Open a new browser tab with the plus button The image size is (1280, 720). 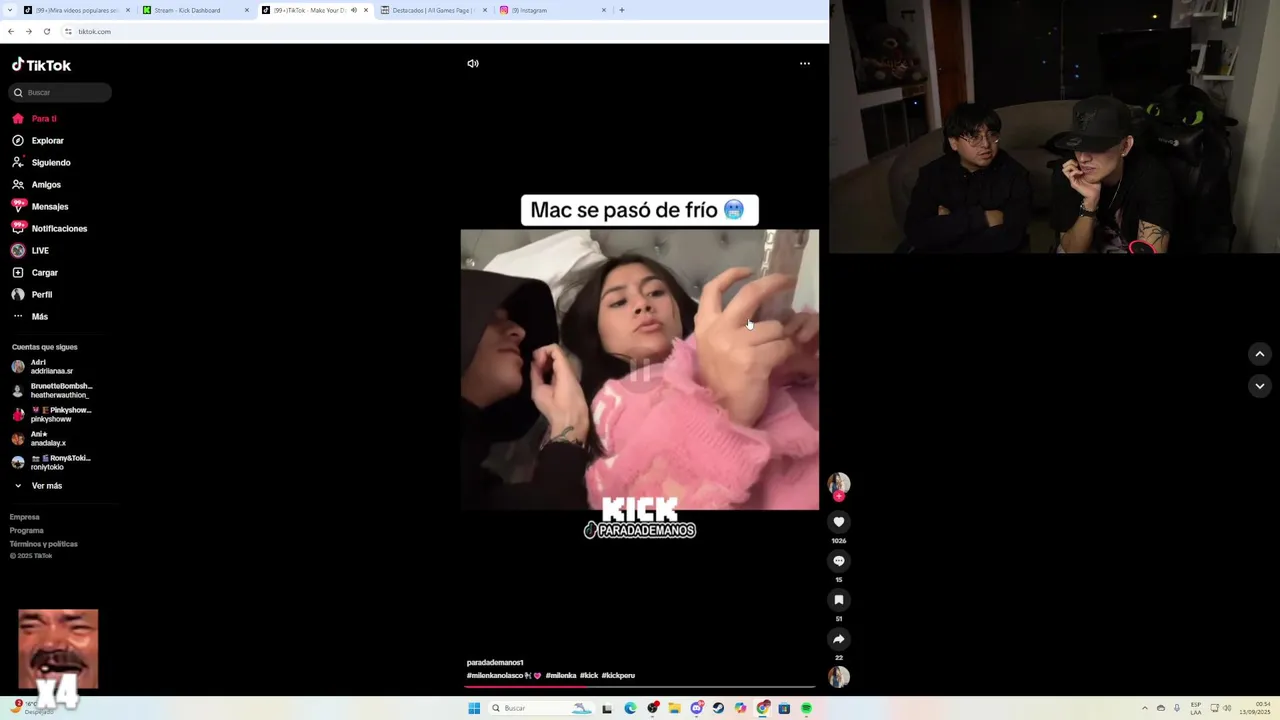click(622, 10)
